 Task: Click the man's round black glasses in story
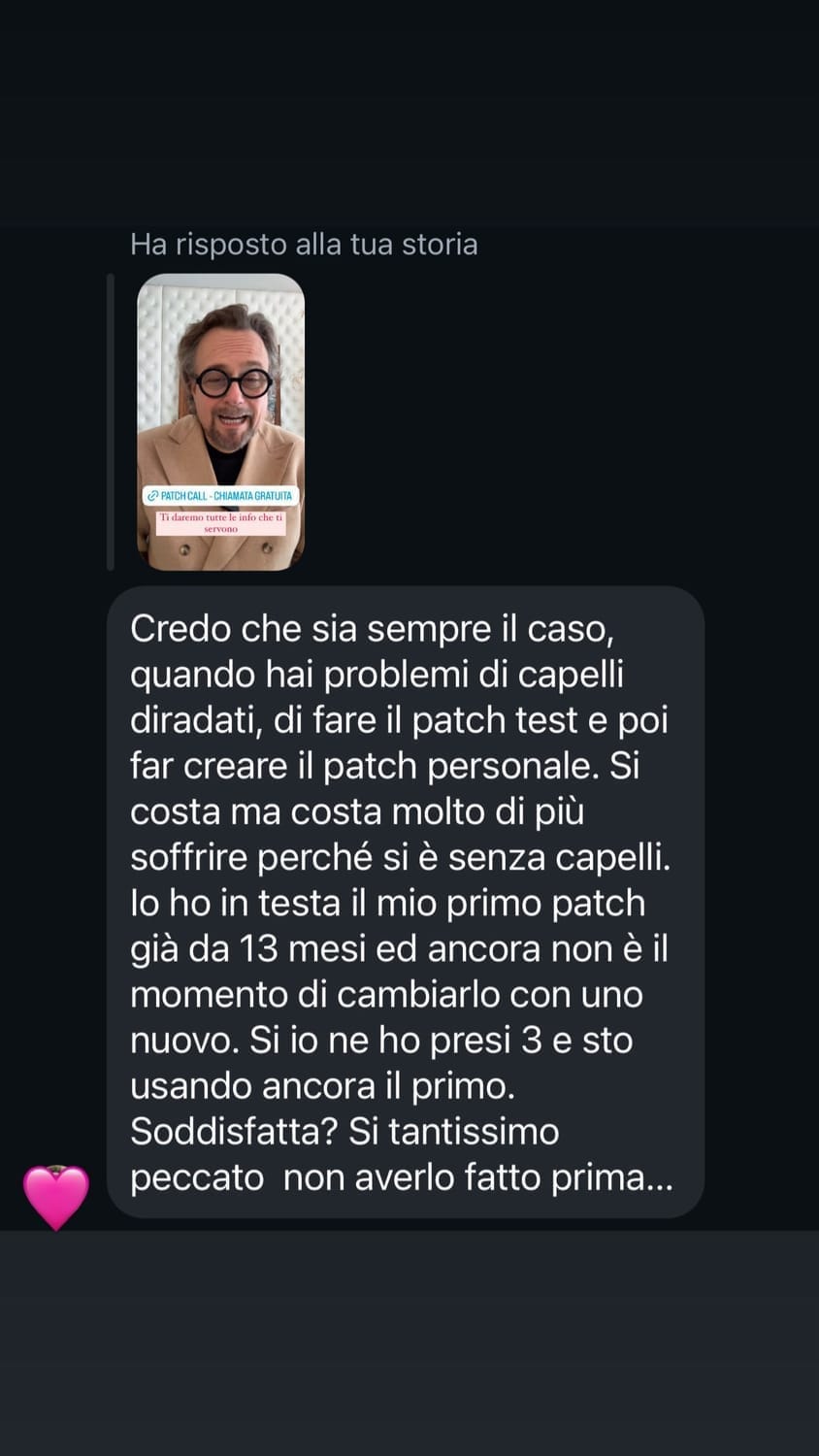pos(234,382)
